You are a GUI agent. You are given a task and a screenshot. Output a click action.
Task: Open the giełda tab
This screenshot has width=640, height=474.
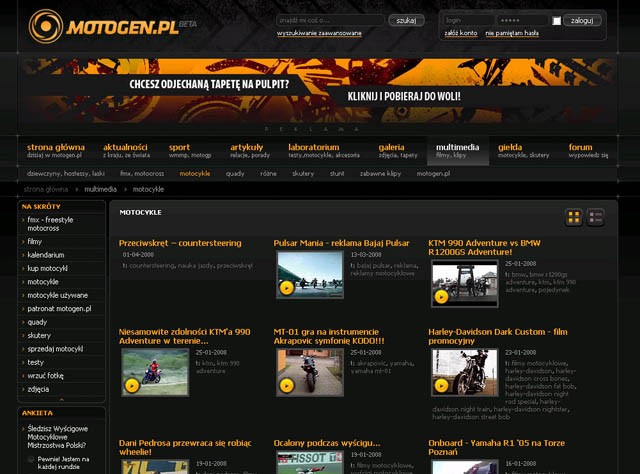coord(523,151)
